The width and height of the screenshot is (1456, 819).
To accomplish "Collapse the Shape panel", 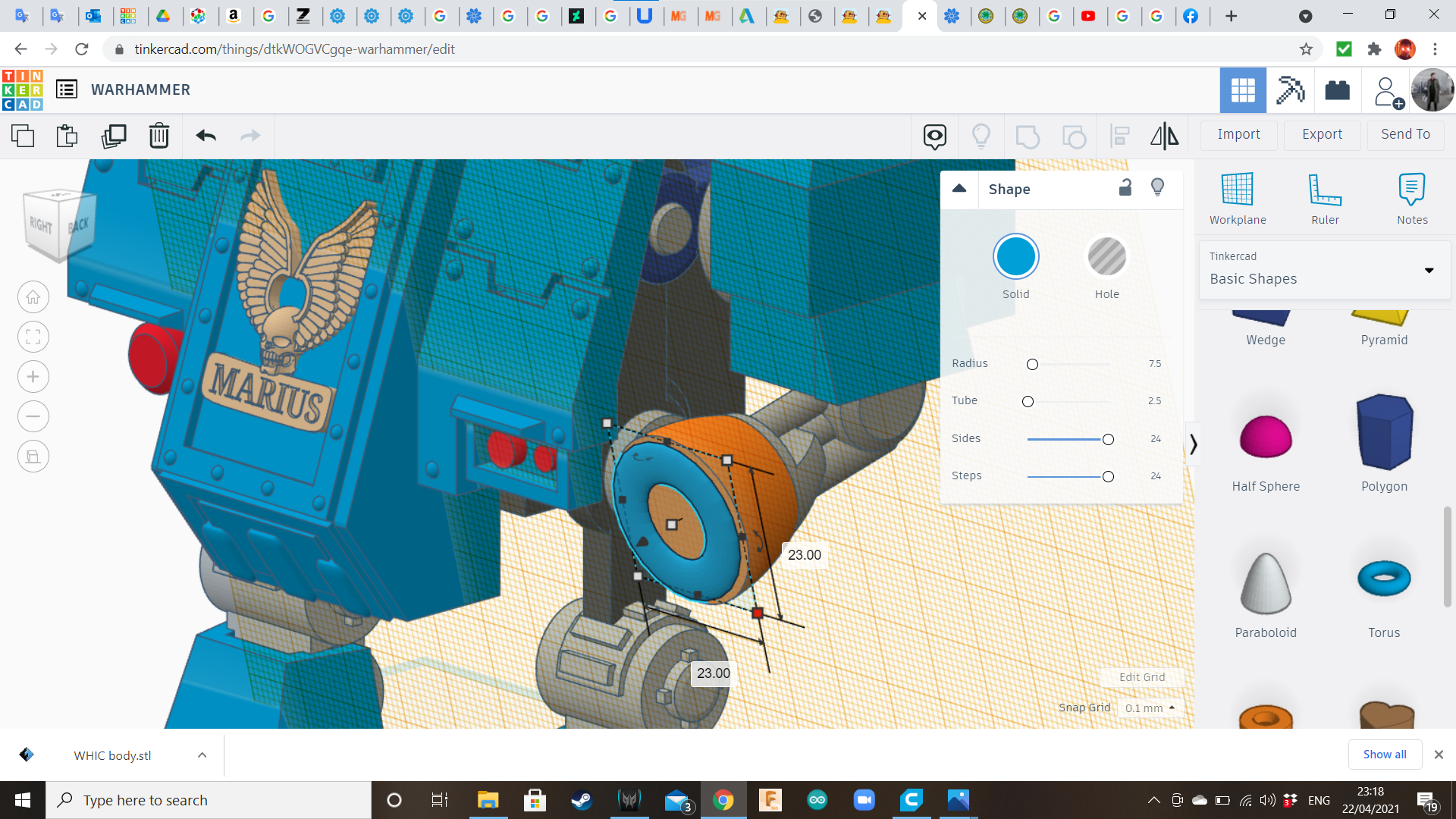I will [x=959, y=189].
